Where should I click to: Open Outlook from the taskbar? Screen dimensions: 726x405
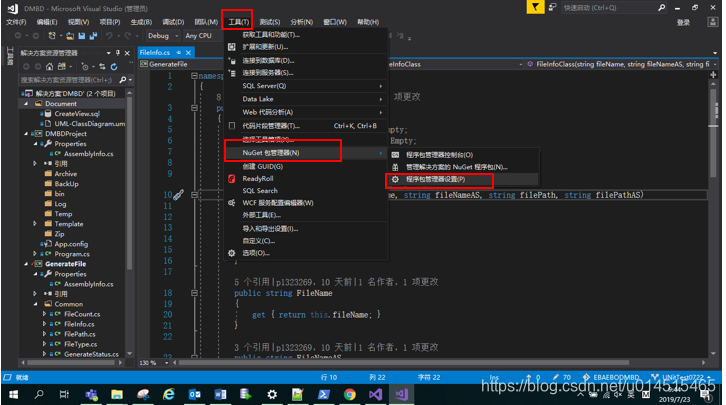(x=194, y=394)
